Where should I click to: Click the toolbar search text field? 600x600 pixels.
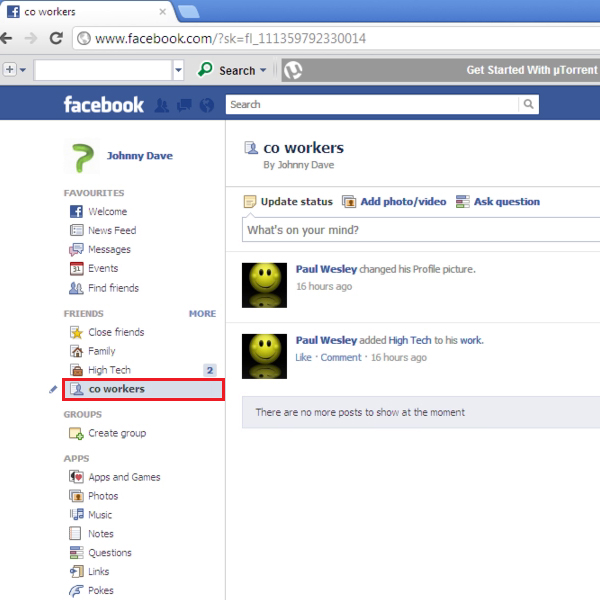point(103,70)
